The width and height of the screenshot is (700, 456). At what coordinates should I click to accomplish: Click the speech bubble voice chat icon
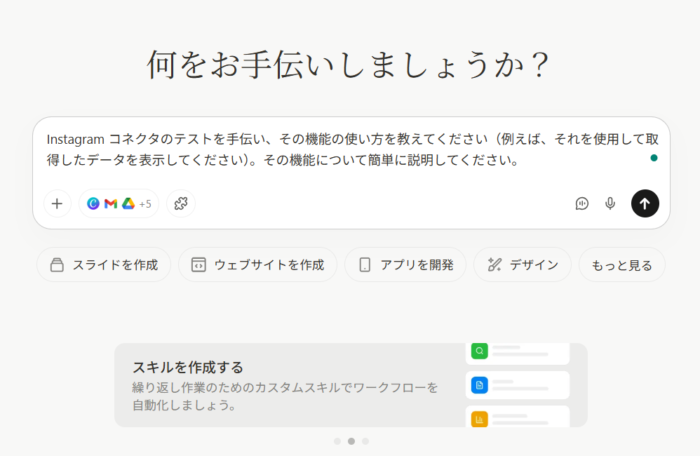click(582, 203)
